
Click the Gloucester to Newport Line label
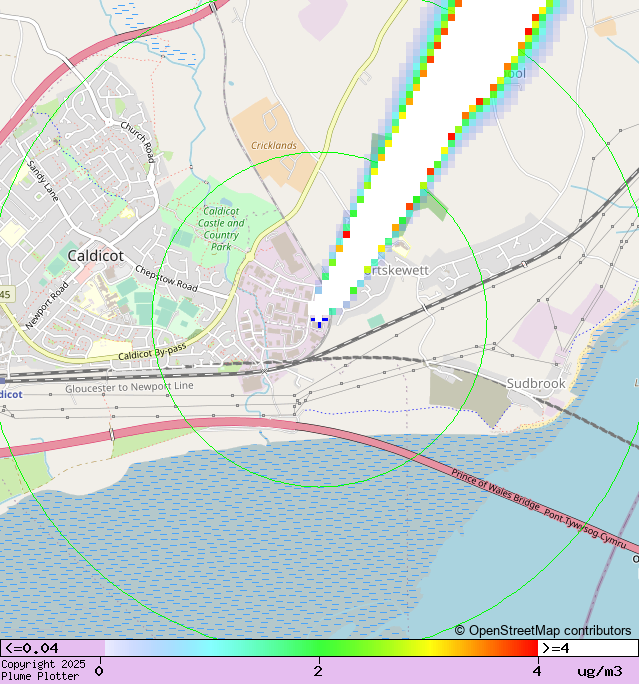pos(129,386)
